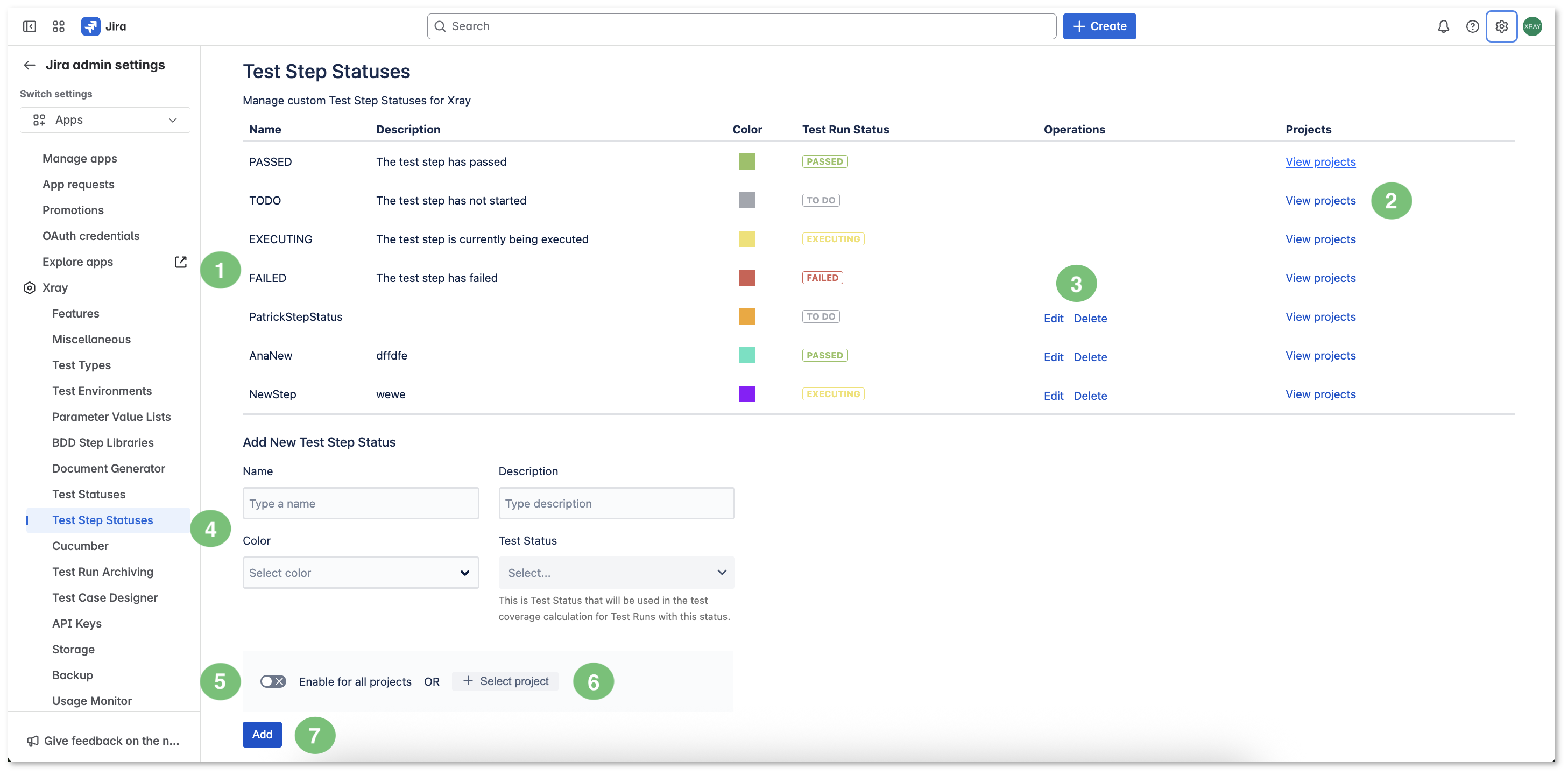Click the purple NewStep color swatch

[x=746, y=394]
